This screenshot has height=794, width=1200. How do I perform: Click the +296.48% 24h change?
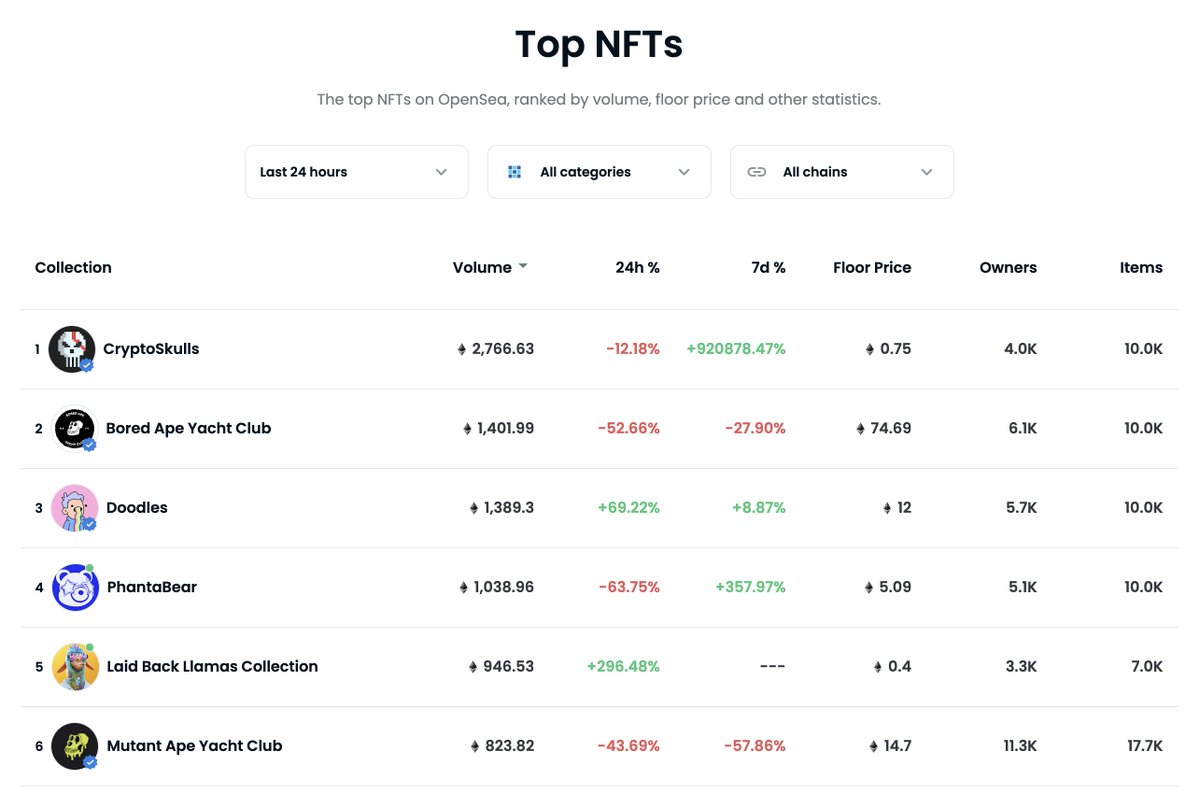(623, 666)
